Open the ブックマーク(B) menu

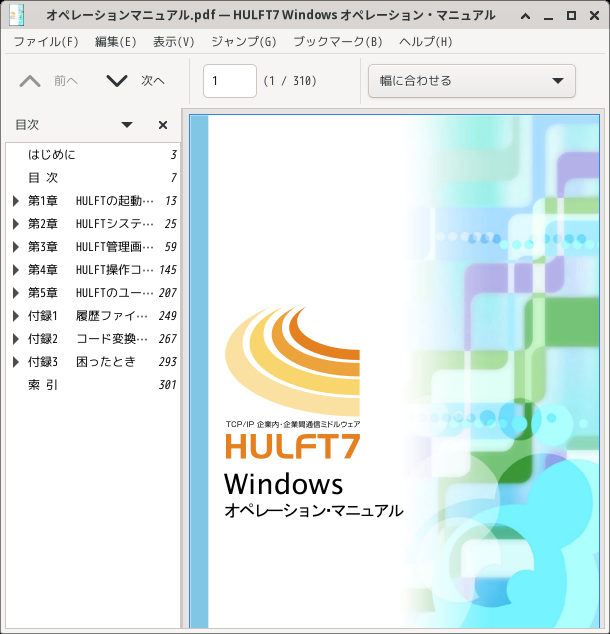[338, 42]
